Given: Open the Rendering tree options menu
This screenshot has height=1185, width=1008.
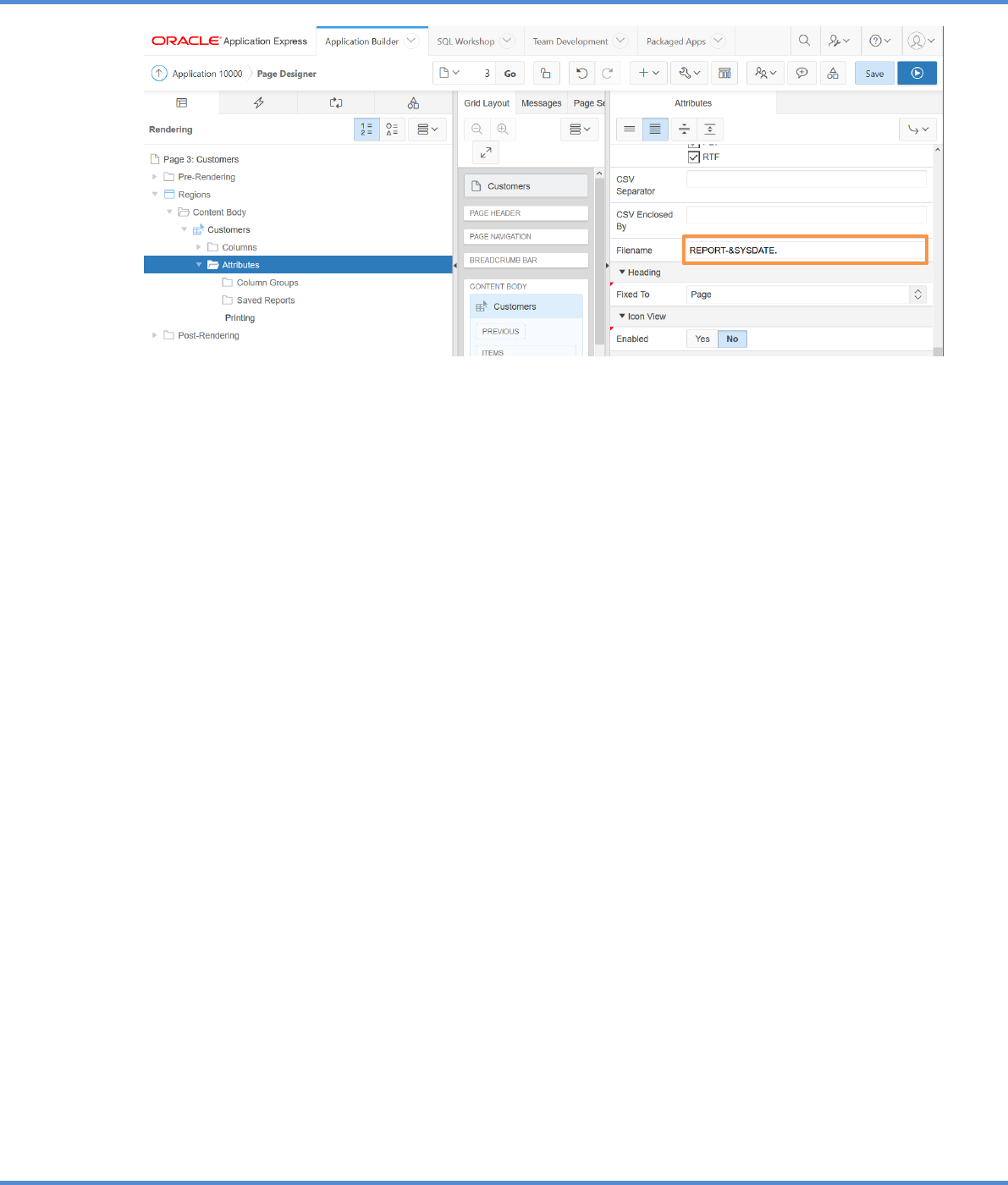Looking at the screenshot, I should 427,130.
